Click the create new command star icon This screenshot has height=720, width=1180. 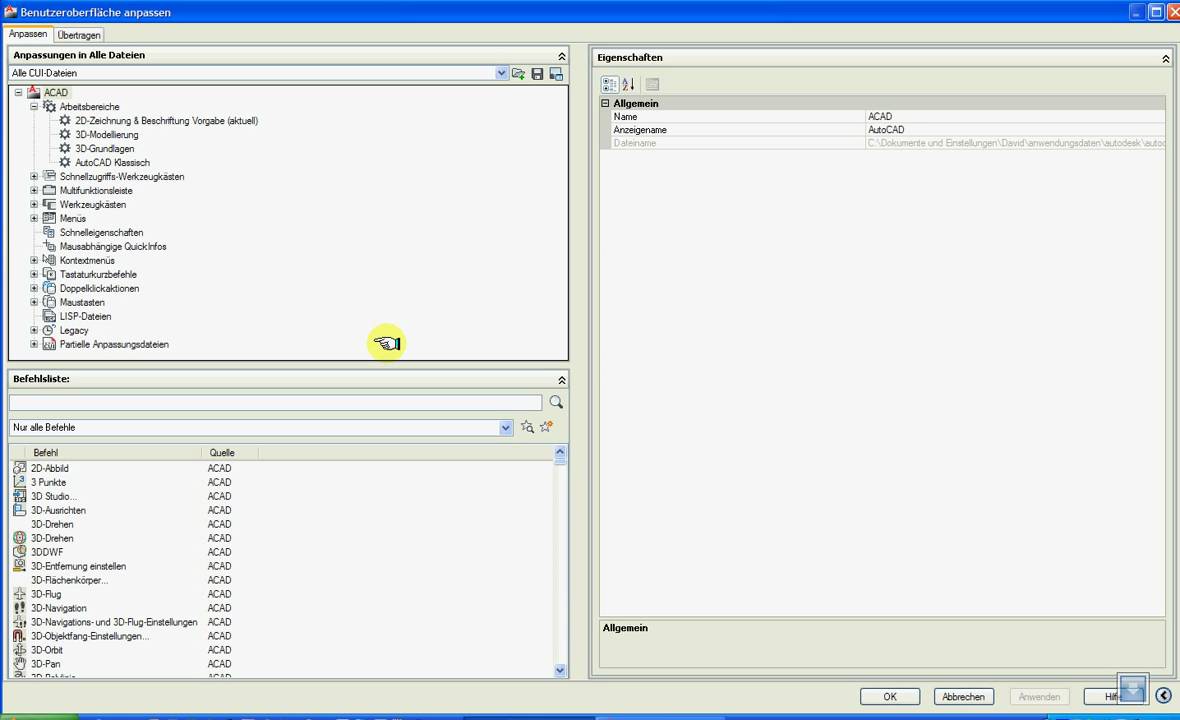547,427
